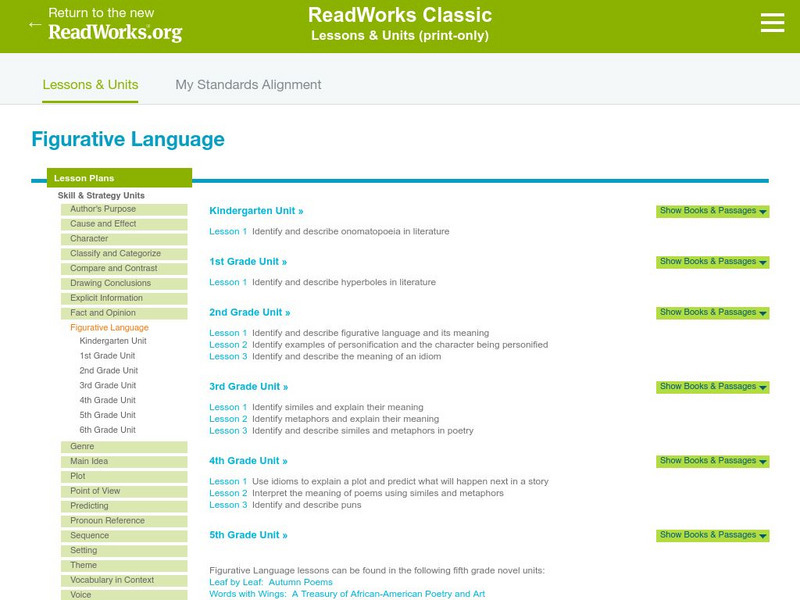
Task: Choose 1st Grade Unit in the sidebar tree
Action: click(107, 356)
